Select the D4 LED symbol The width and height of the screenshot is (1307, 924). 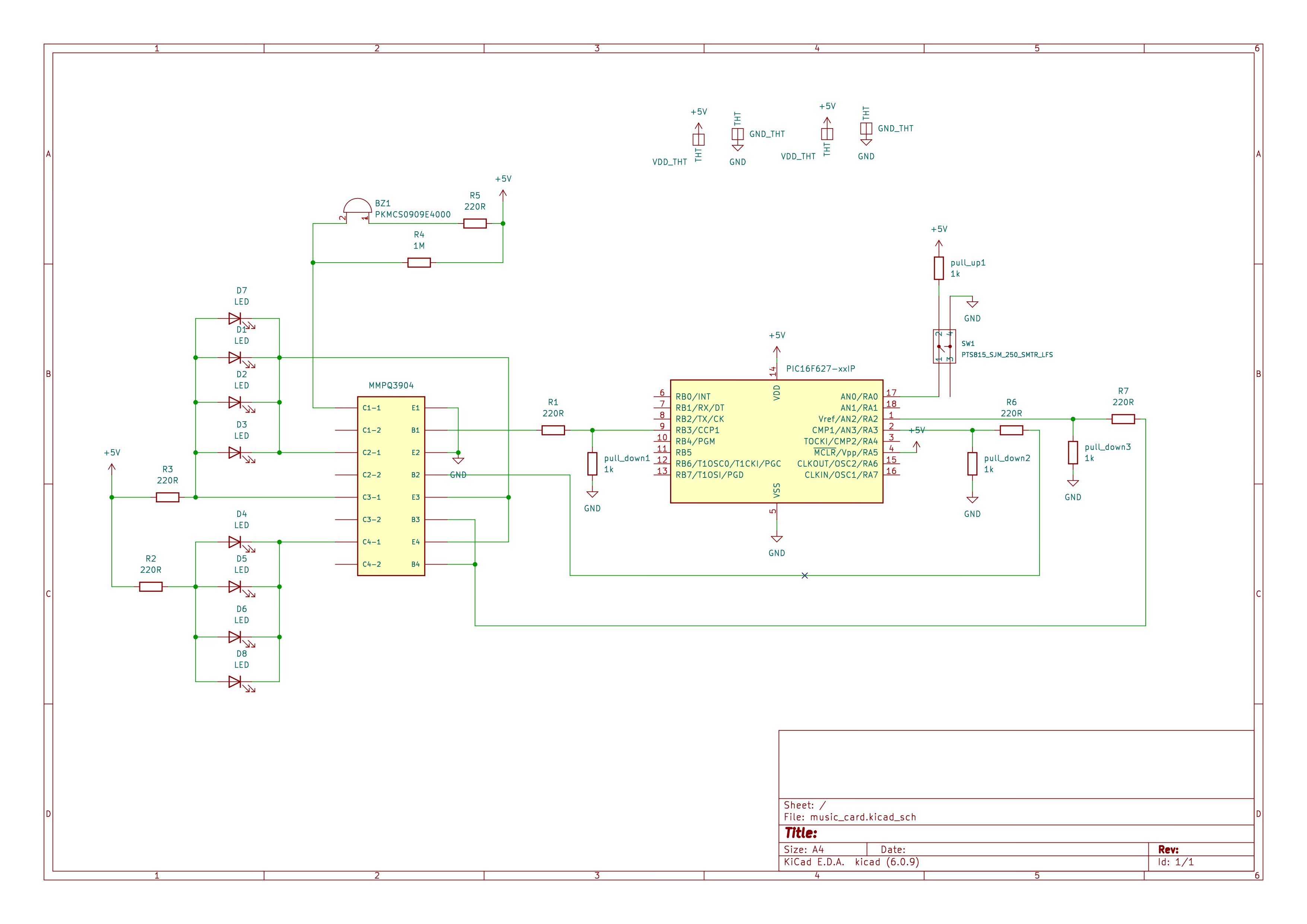[x=235, y=542]
